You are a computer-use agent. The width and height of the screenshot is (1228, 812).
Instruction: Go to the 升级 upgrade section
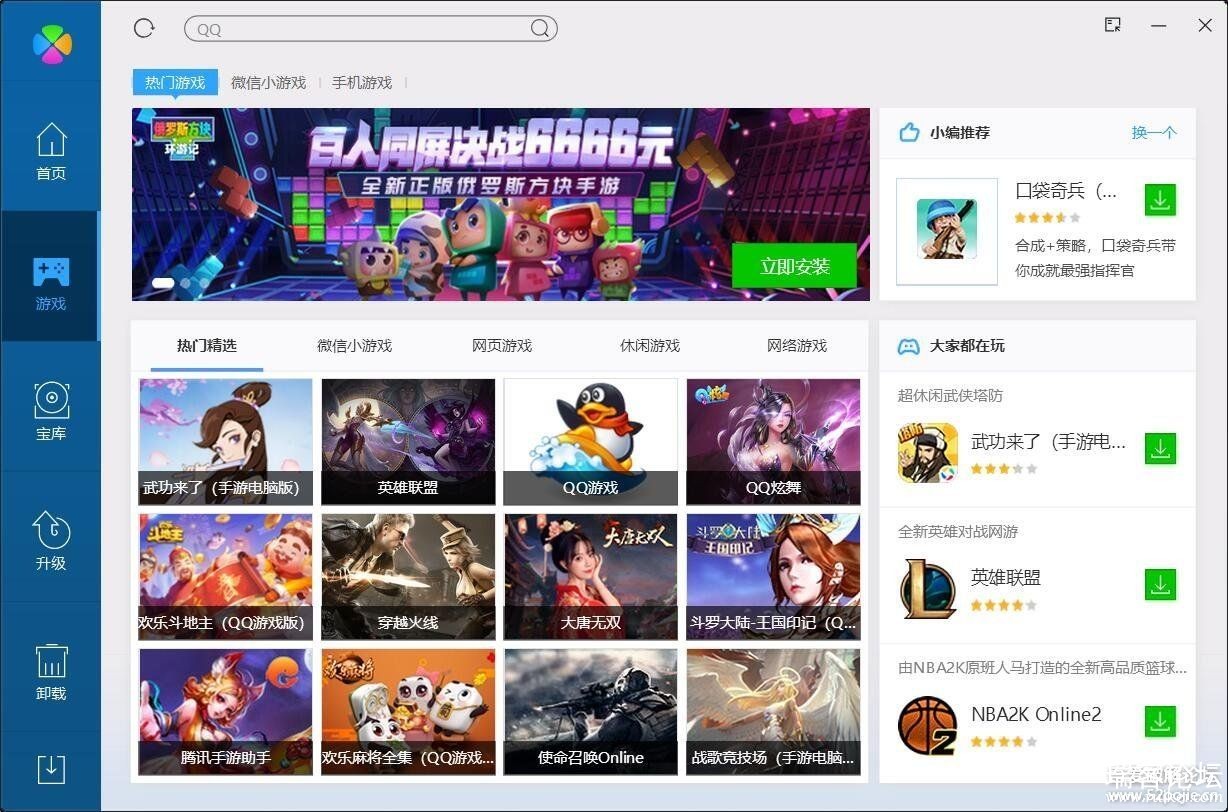pyautogui.click(x=51, y=541)
